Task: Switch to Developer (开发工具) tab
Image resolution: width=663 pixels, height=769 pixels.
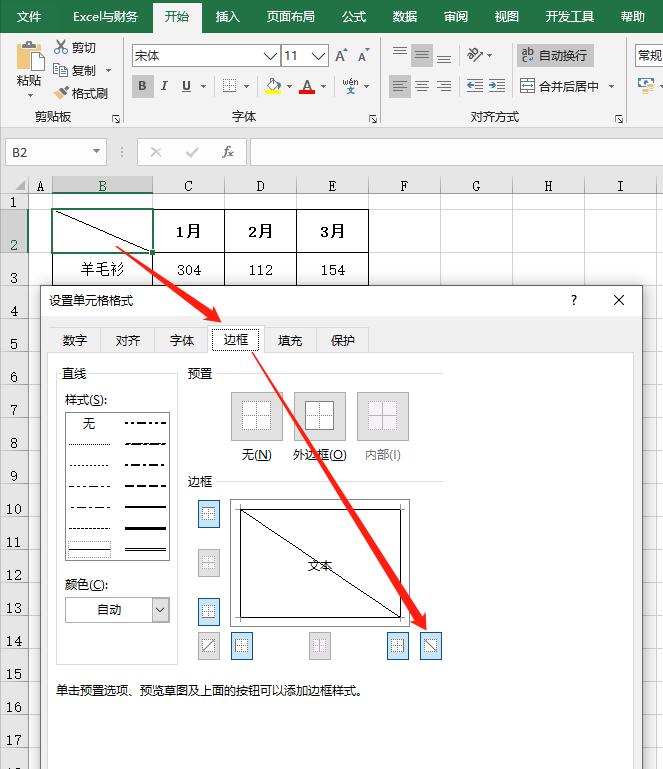Action: point(569,17)
